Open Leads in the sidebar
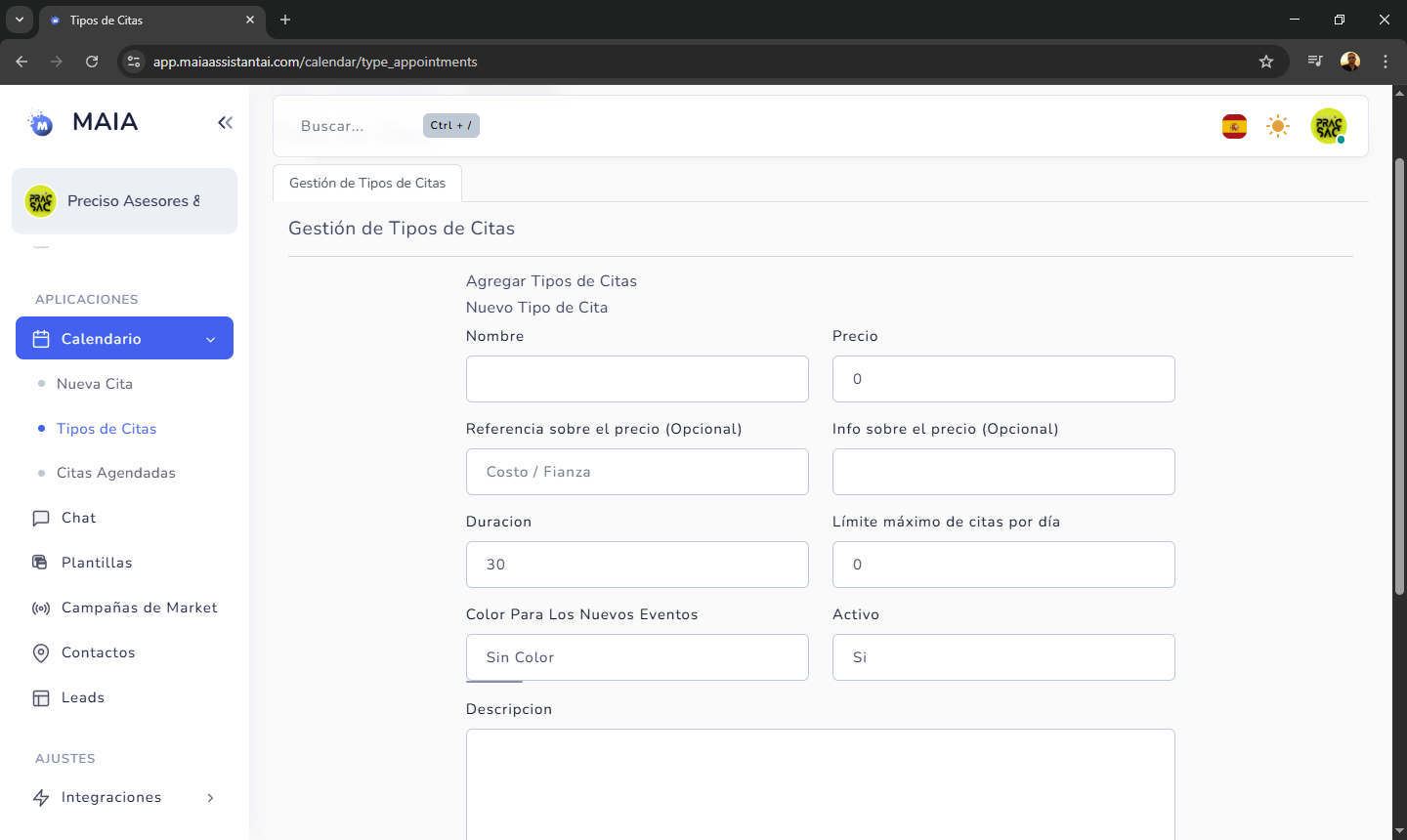The width and height of the screenshot is (1407, 840). (x=82, y=697)
